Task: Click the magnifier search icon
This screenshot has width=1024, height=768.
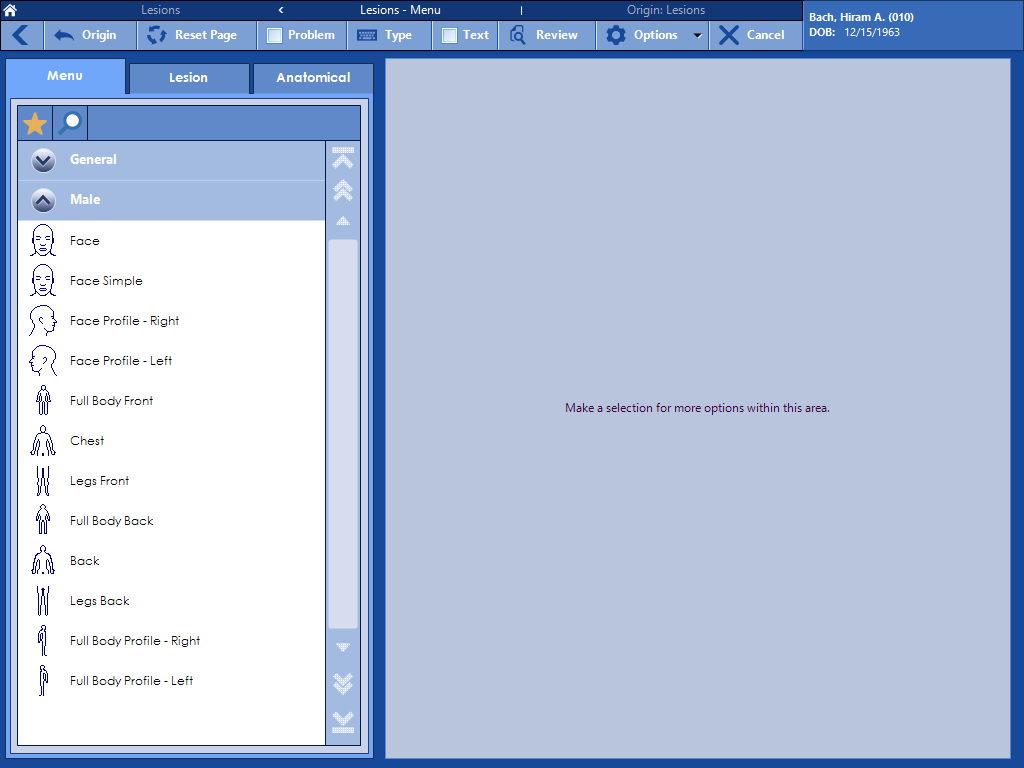Action: tap(70, 124)
